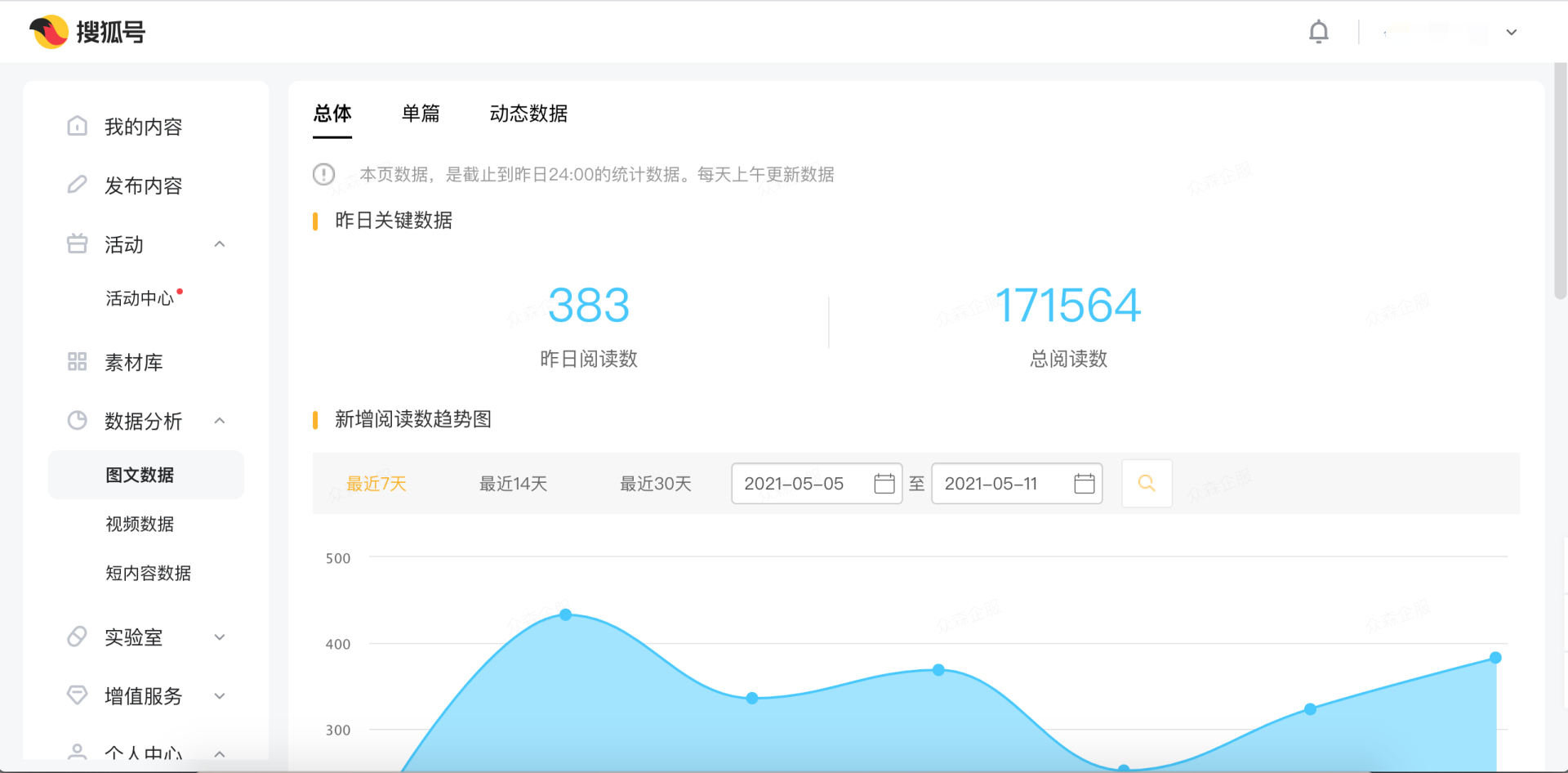Click the 383 昨日阅读数 value

[589, 306]
